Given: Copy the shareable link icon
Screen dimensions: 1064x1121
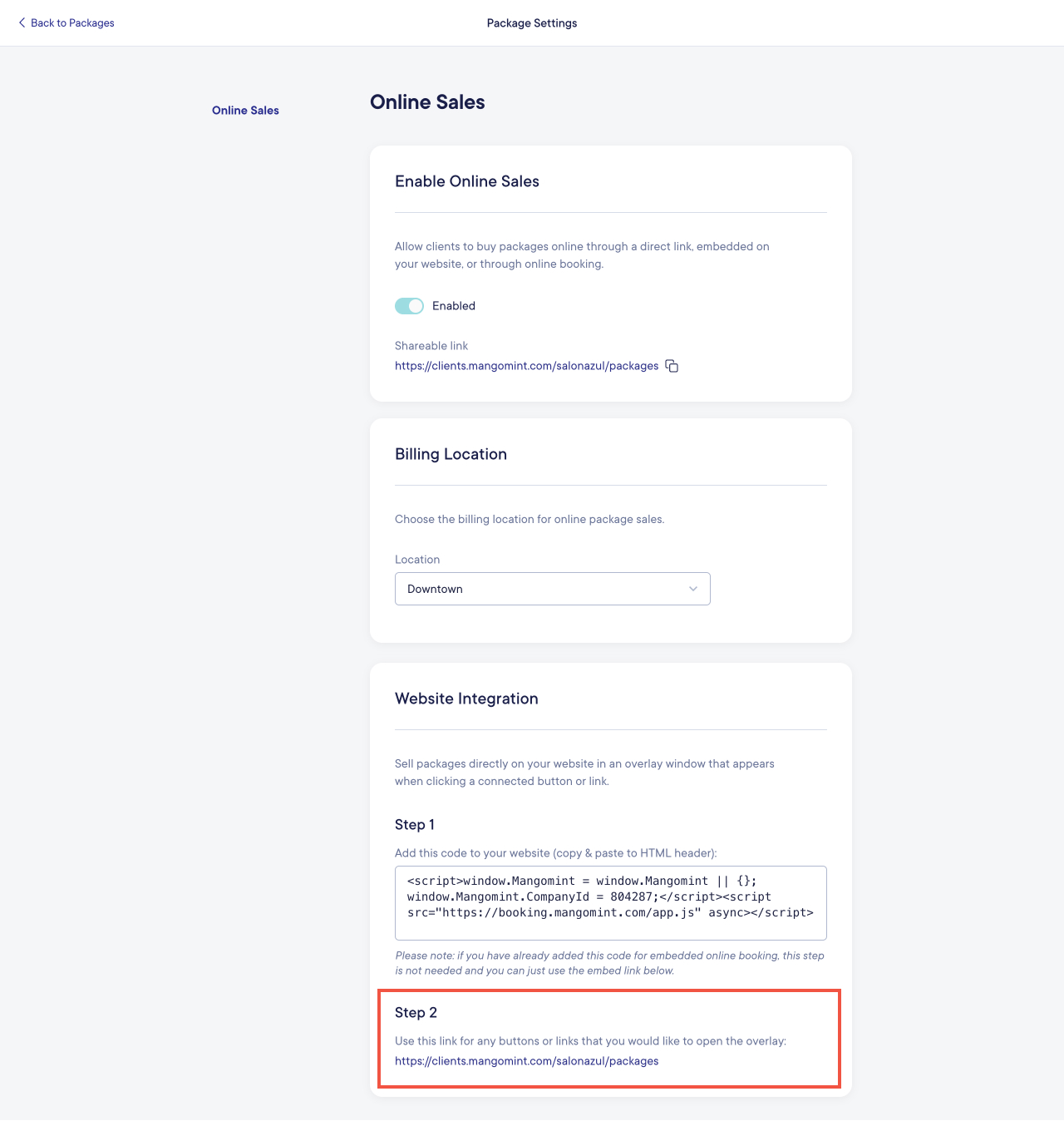Looking at the screenshot, I should pos(672,366).
